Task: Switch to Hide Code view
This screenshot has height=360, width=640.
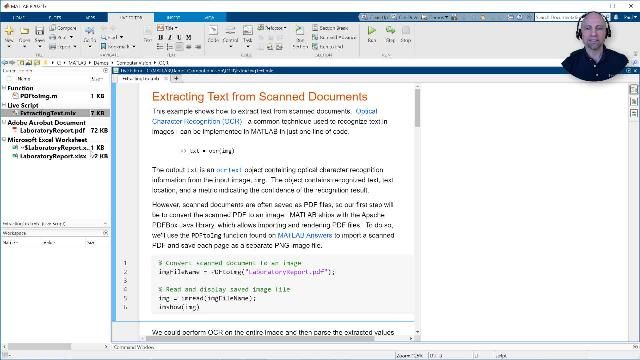Action: (633, 113)
